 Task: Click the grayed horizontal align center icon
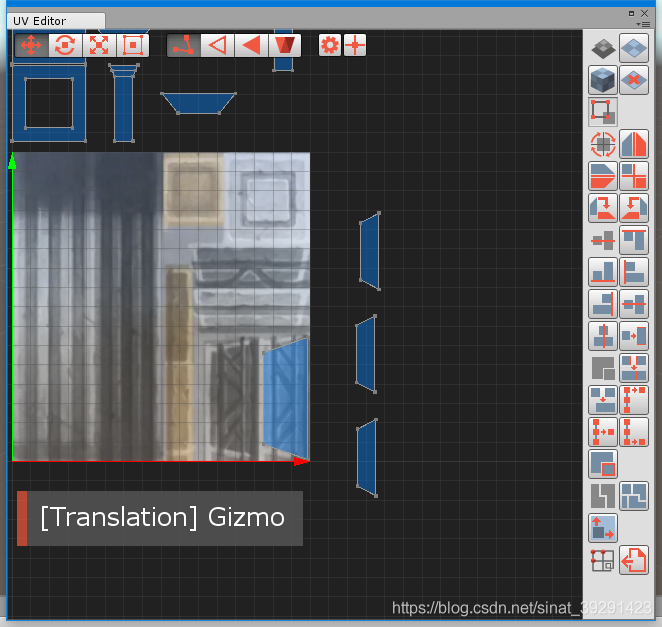(602, 240)
